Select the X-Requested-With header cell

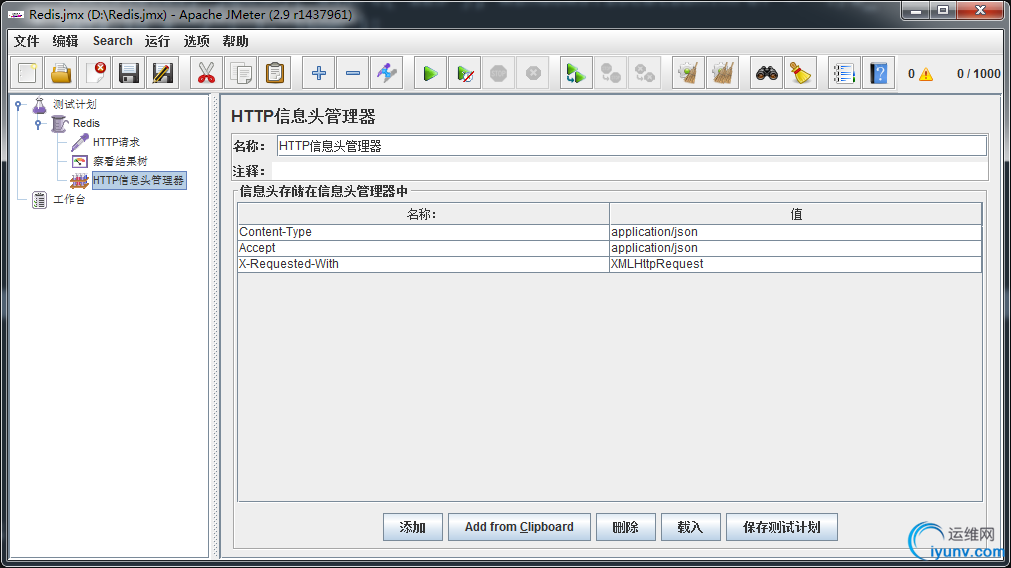423,264
